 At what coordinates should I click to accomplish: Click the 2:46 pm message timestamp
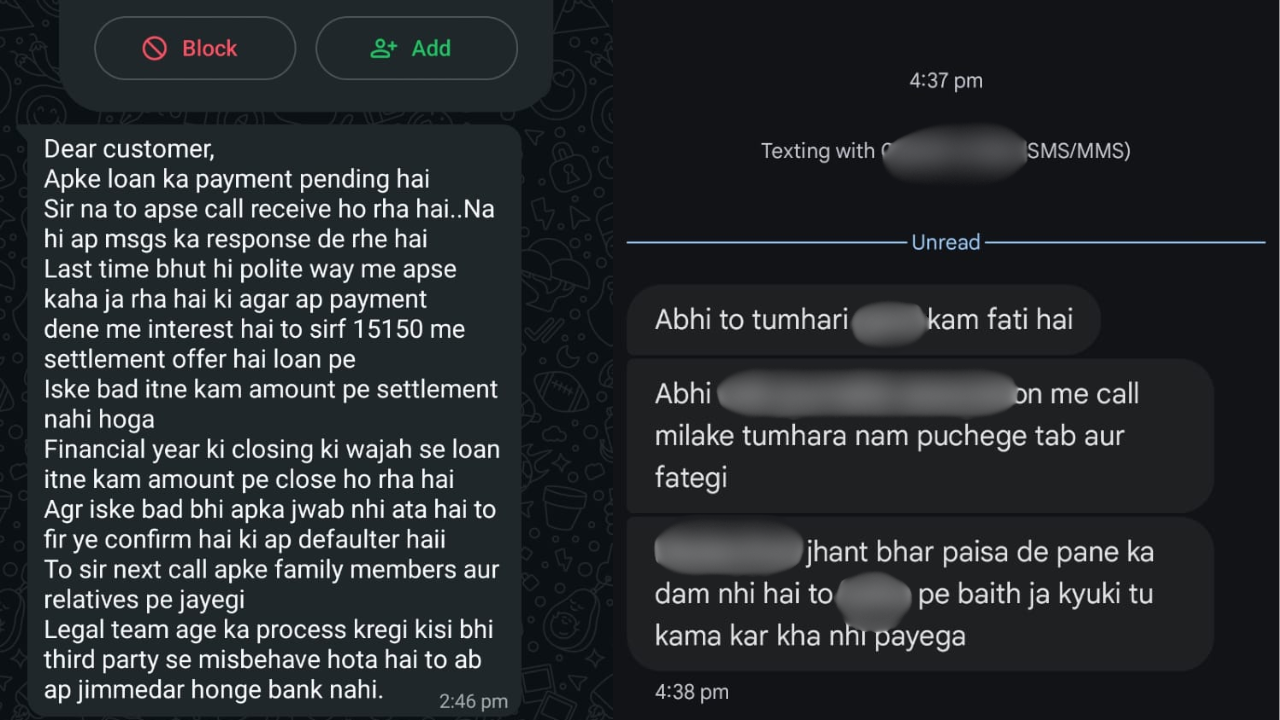[473, 701]
